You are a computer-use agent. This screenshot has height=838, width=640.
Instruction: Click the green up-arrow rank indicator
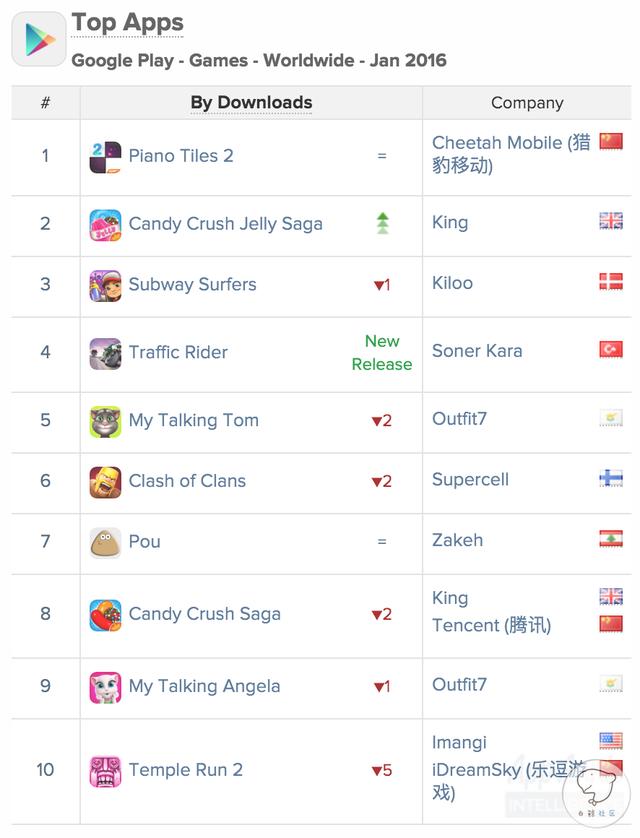(x=382, y=223)
